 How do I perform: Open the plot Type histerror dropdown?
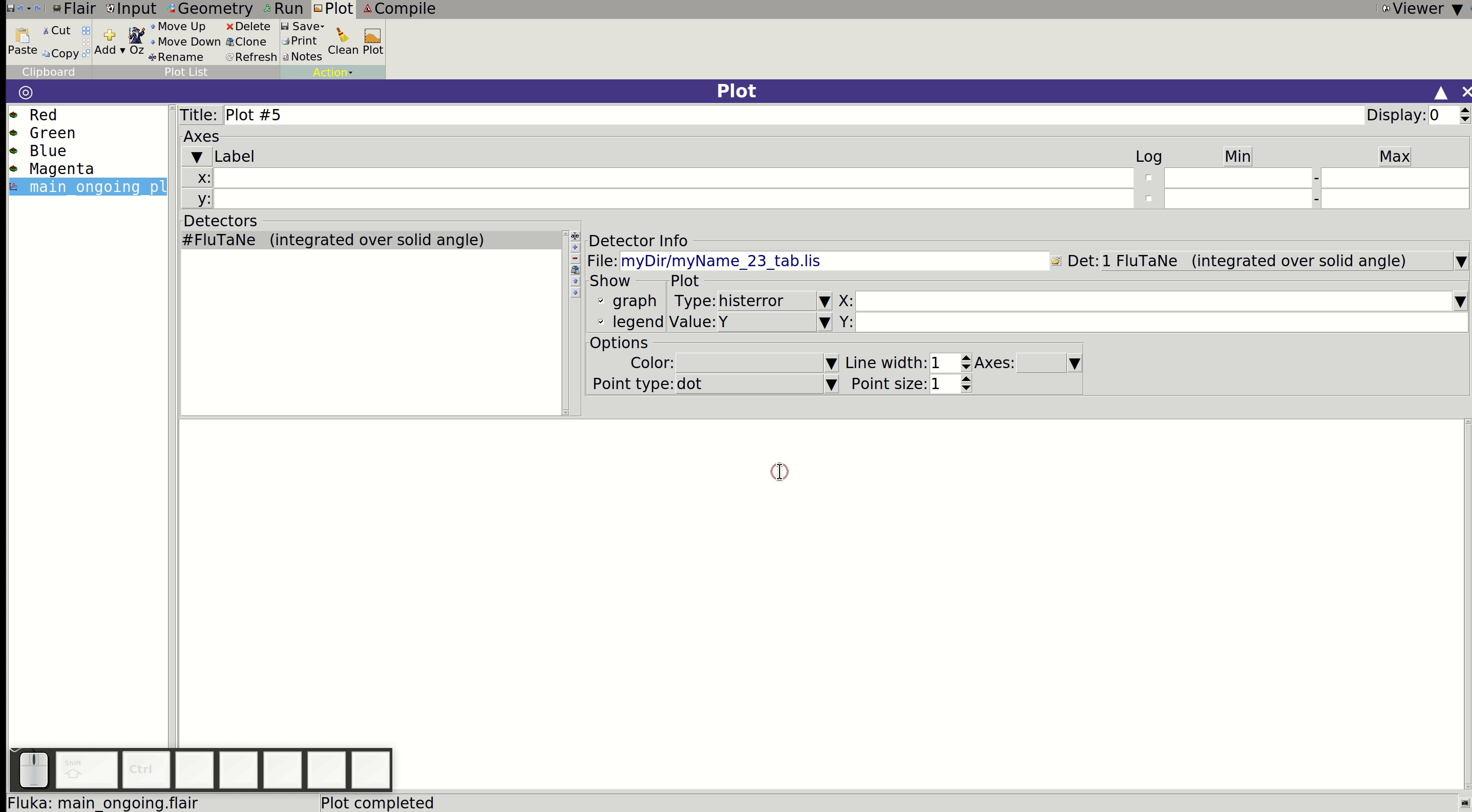click(825, 301)
